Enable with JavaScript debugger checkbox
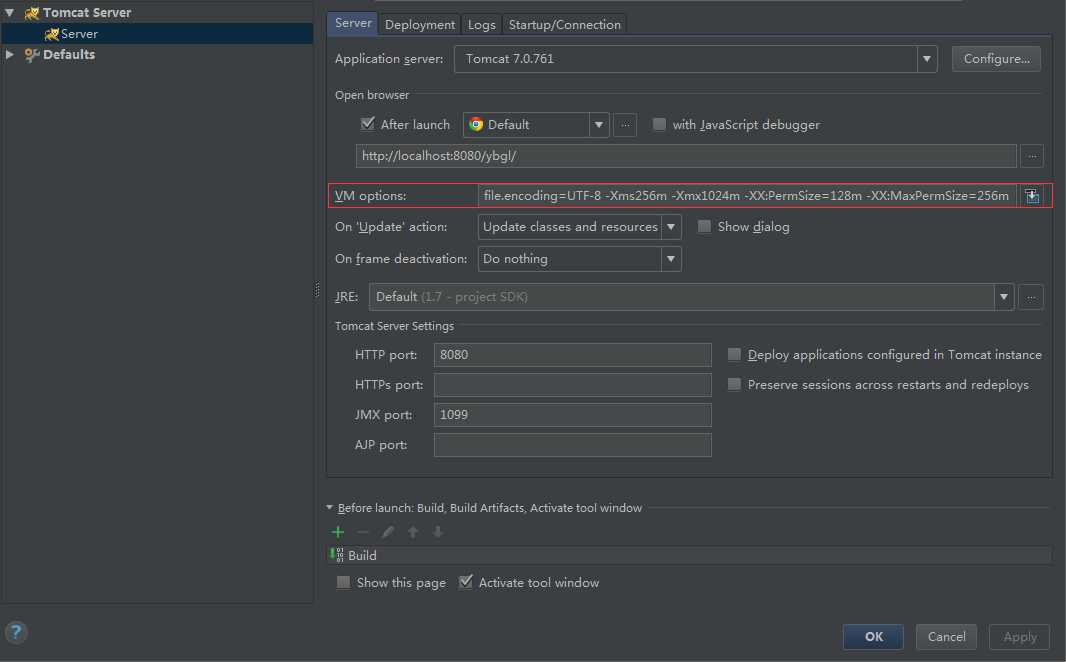The height and width of the screenshot is (662, 1066). [659, 124]
